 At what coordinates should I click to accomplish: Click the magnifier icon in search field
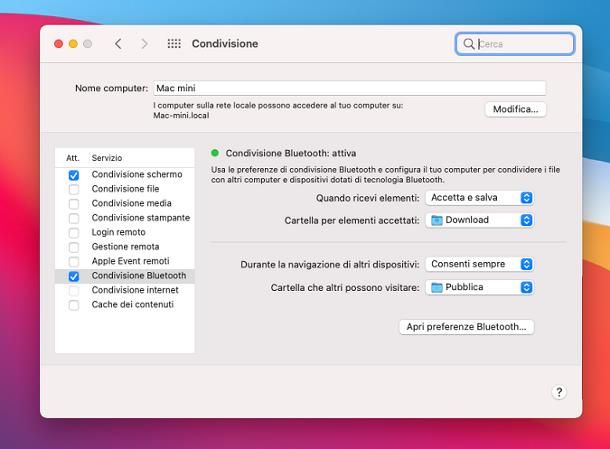point(469,44)
